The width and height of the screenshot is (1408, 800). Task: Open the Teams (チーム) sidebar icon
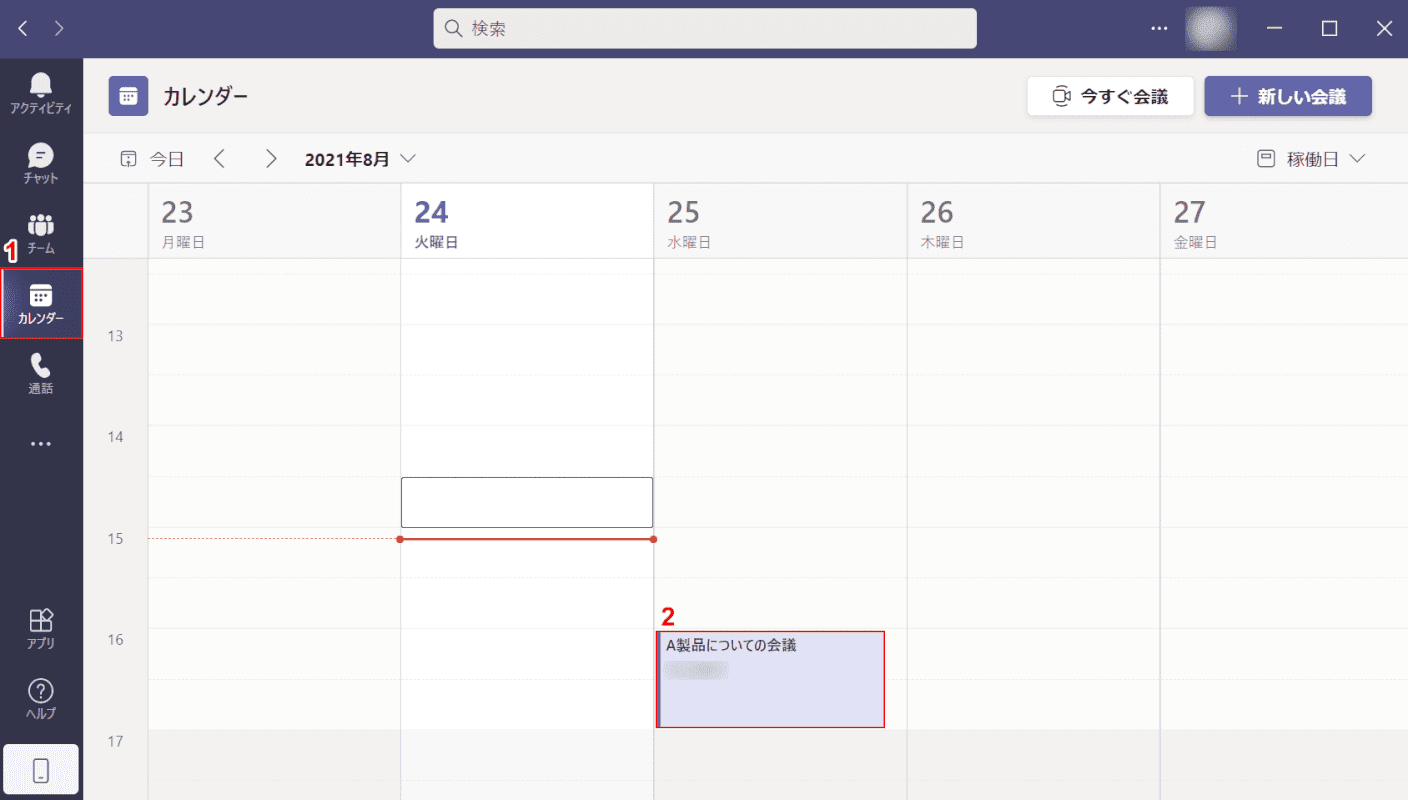point(41,234)
